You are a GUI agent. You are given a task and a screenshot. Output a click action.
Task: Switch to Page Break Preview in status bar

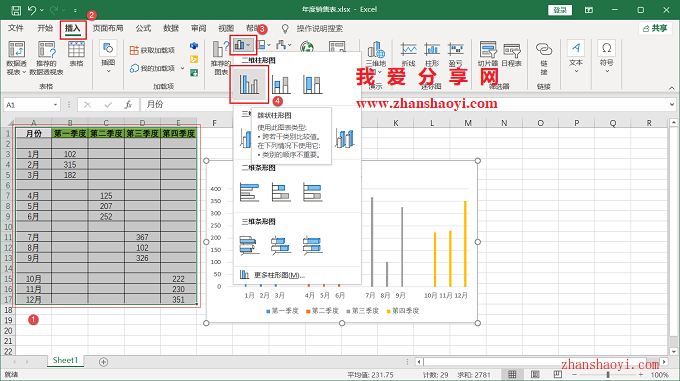point(558,374)
